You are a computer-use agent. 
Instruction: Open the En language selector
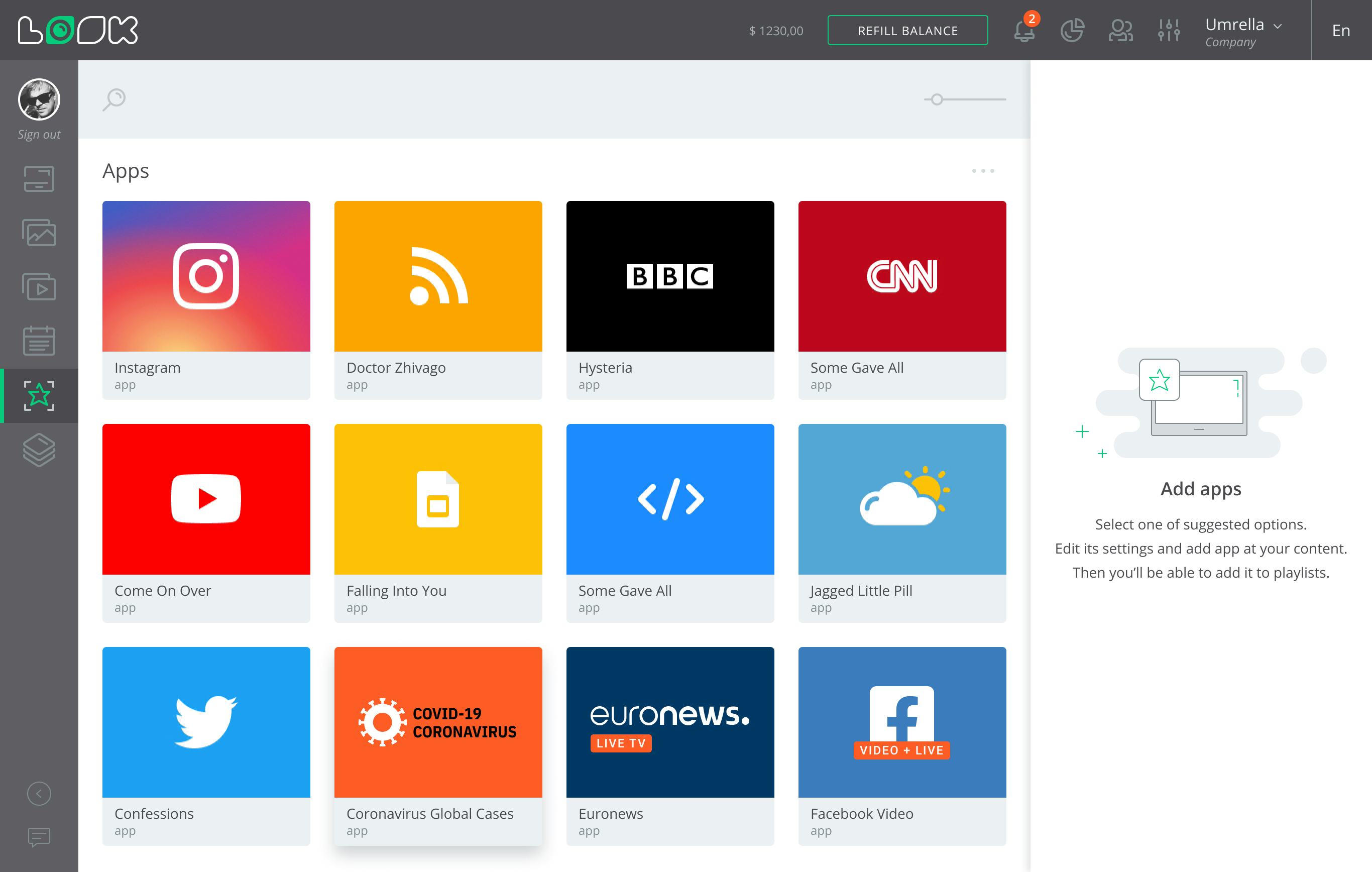(1341, 31)
